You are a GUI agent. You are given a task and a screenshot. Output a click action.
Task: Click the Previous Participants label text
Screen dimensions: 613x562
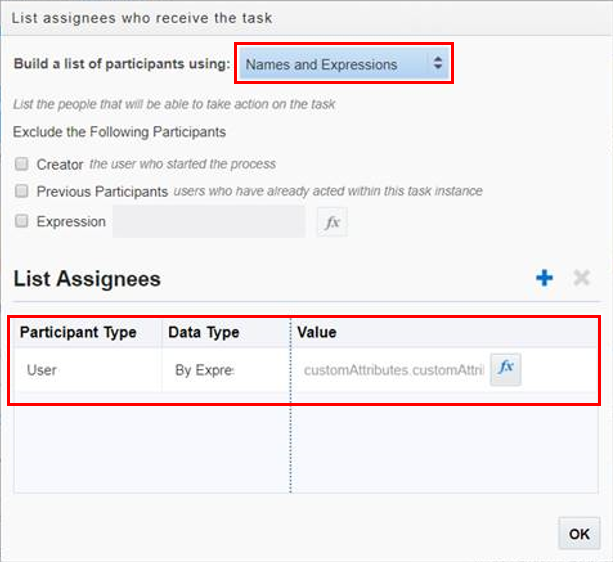click(x=102, y=191)
